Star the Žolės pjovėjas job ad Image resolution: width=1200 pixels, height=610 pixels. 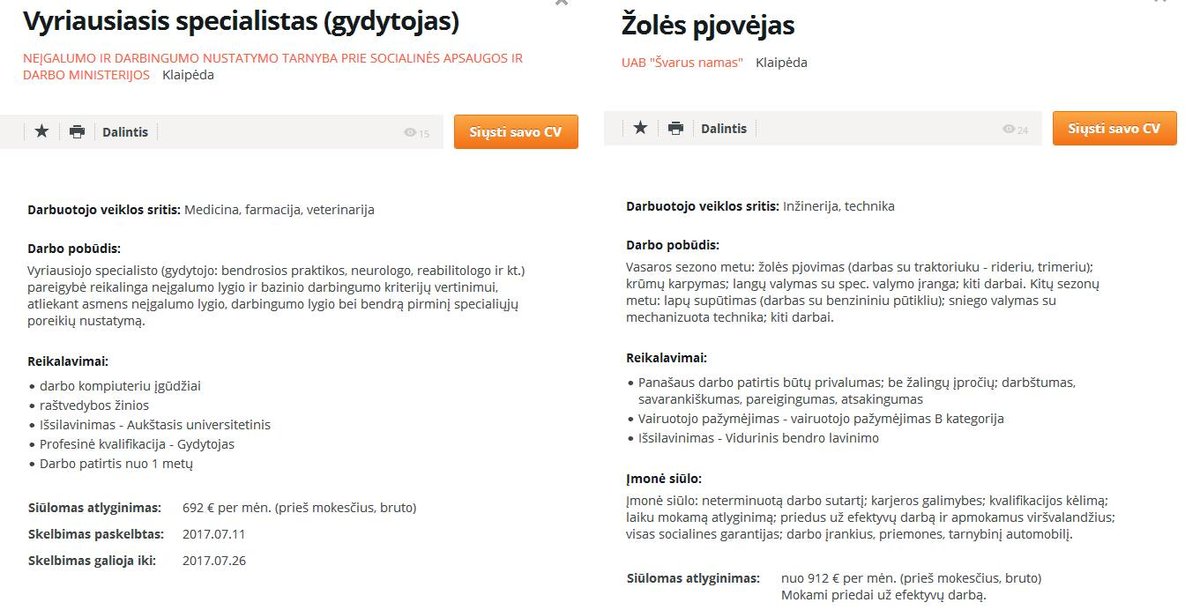pyautogui.click(x=640, y=128)
